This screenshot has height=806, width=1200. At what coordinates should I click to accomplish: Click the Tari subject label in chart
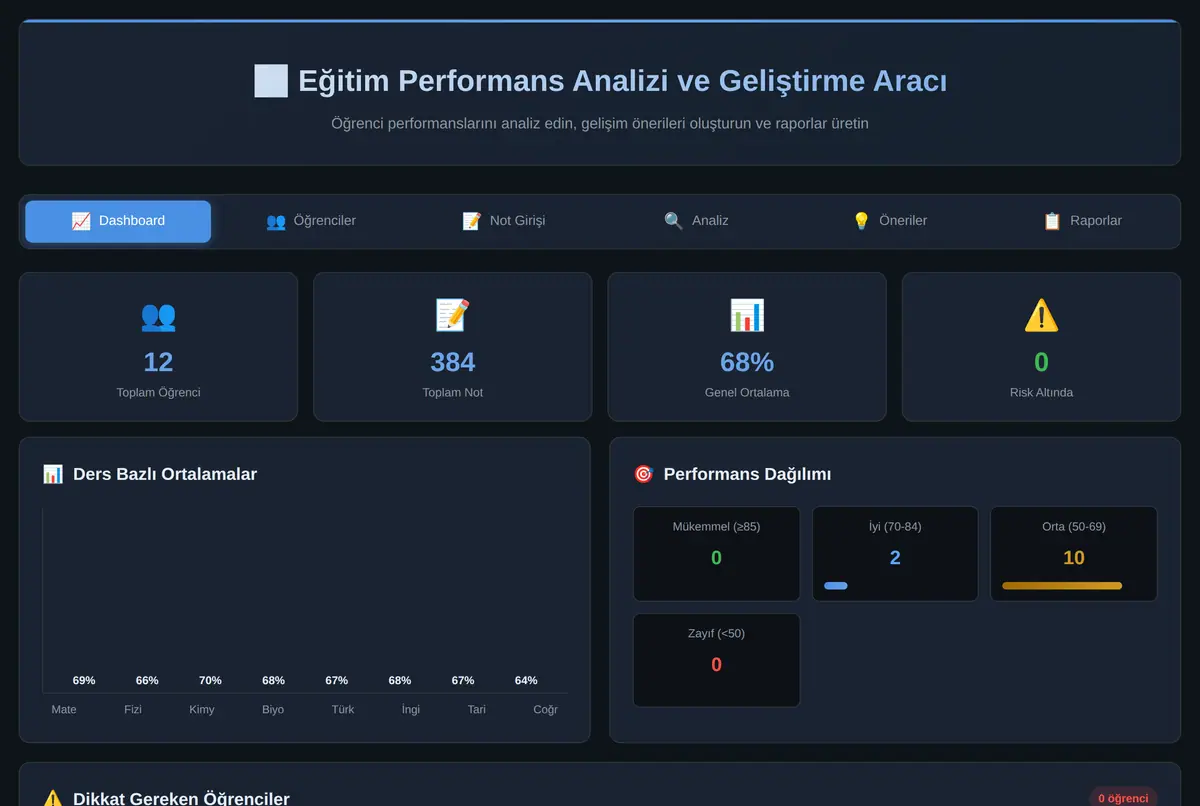[477, 709]
